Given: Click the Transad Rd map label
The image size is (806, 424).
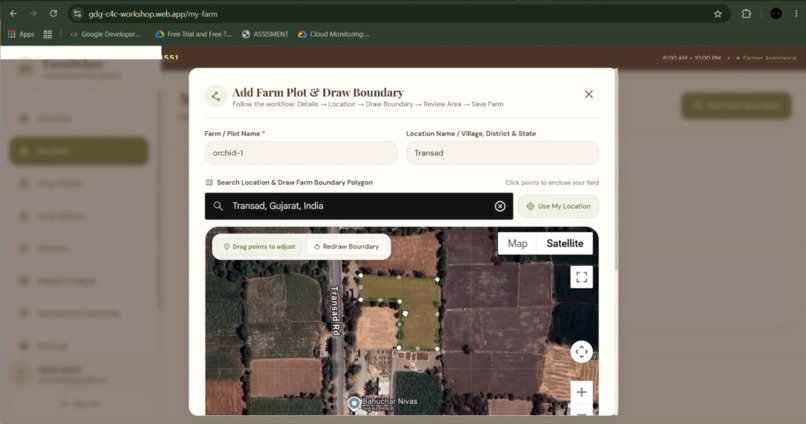Looking at the screenshot, I should [335, 311].
